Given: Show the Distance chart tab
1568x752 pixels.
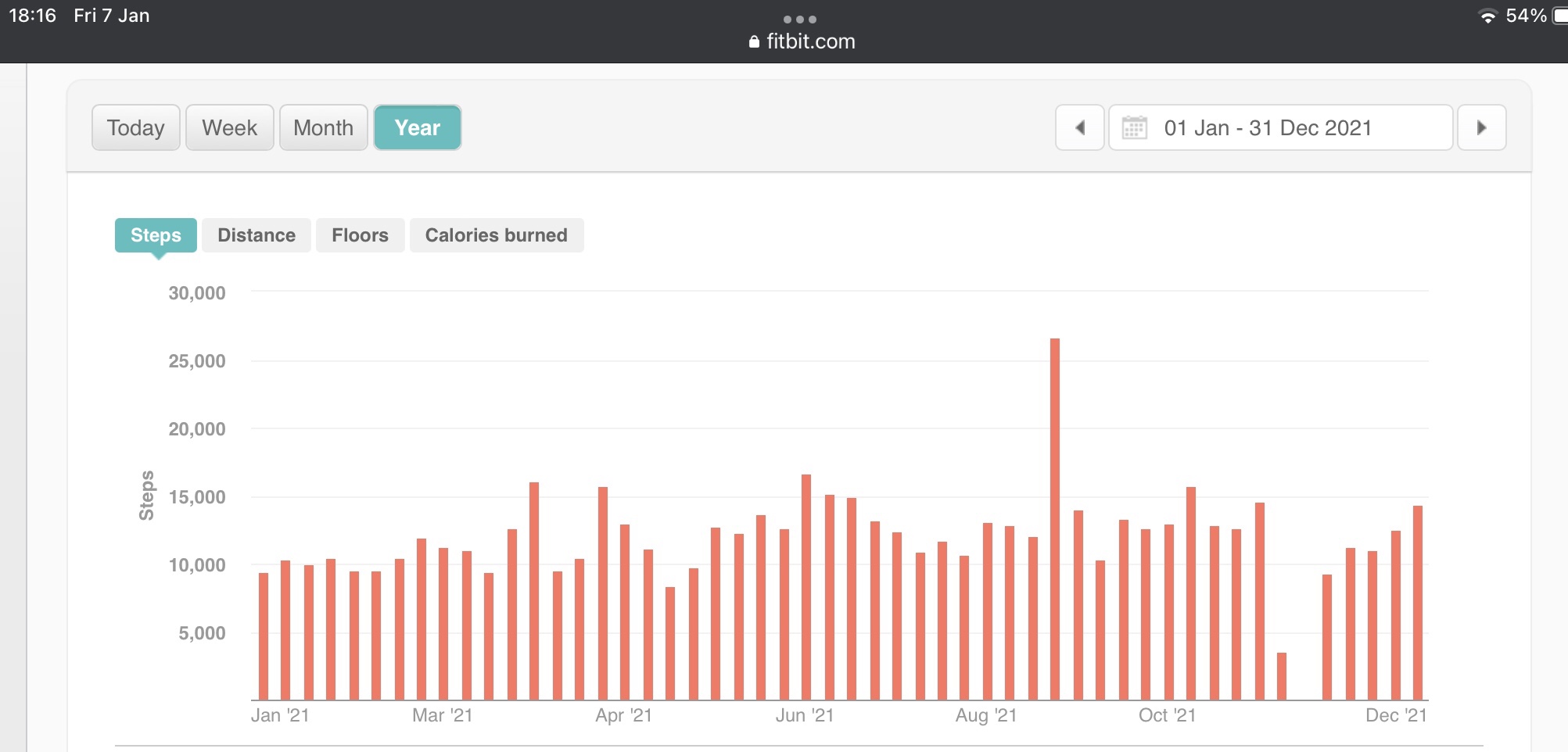Looking at the screenshot, I should tap(256, 235).
